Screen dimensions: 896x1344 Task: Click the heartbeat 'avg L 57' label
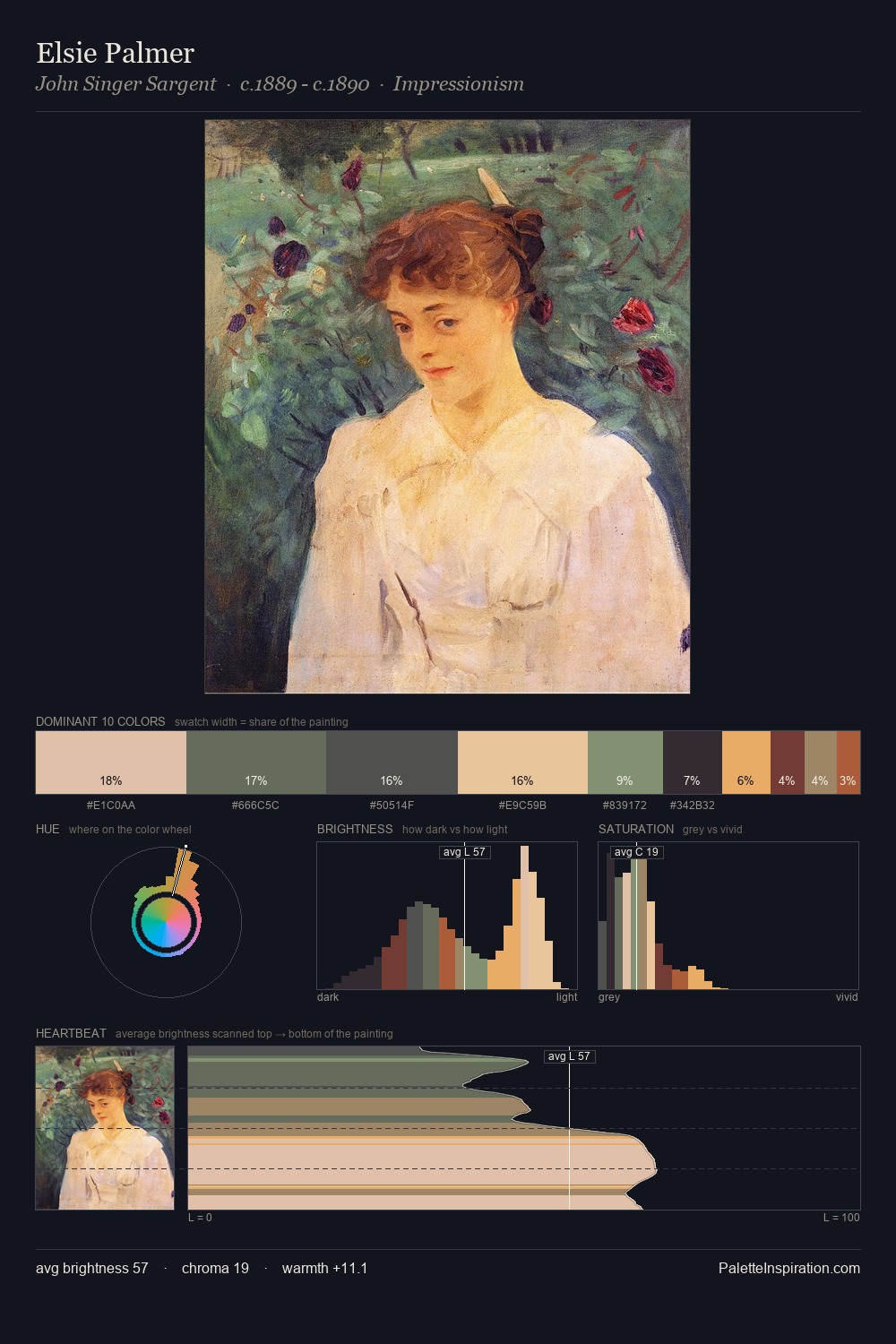click(570, 1056)
